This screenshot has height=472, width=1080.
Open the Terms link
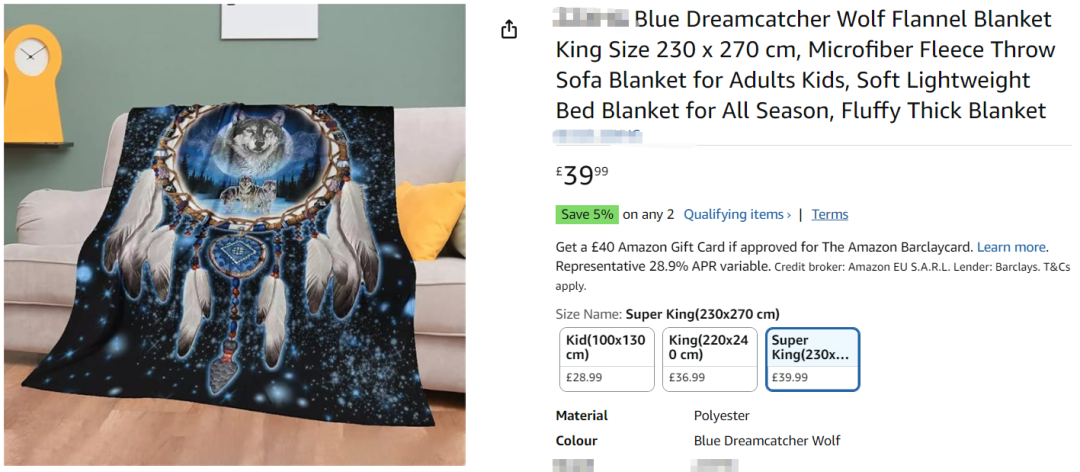coord(830,214)
